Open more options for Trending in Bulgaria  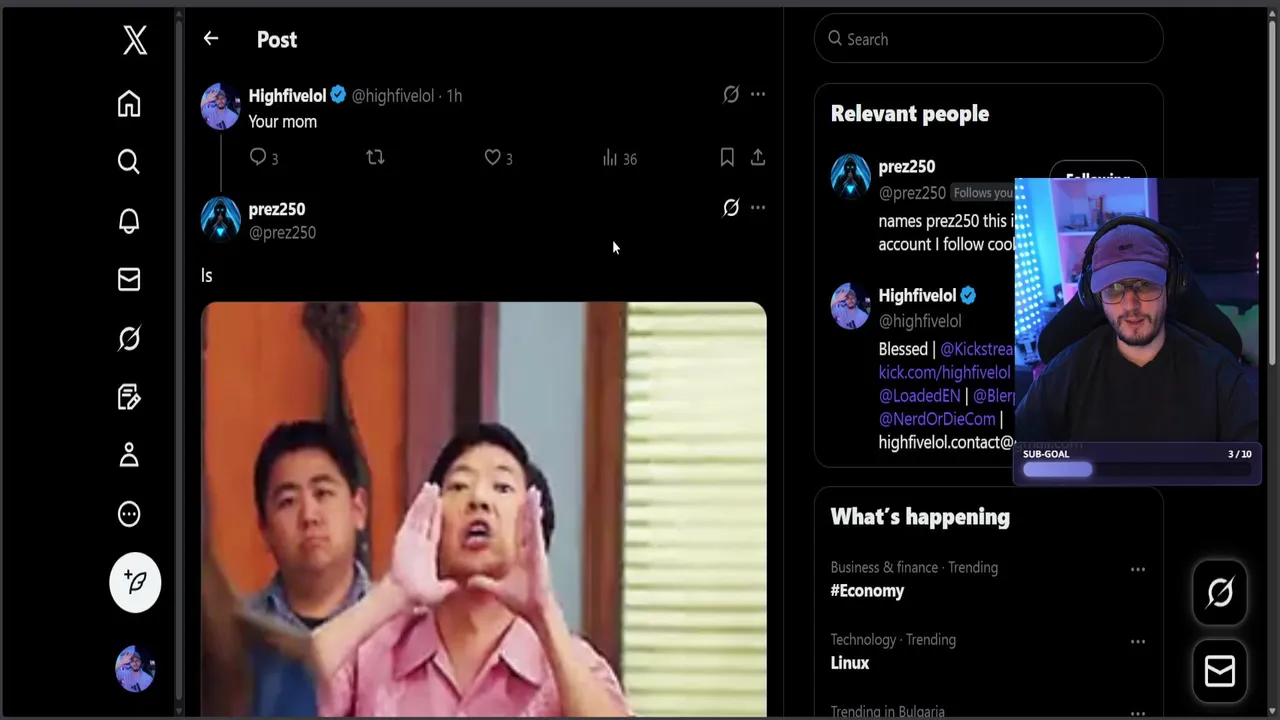1138,713
